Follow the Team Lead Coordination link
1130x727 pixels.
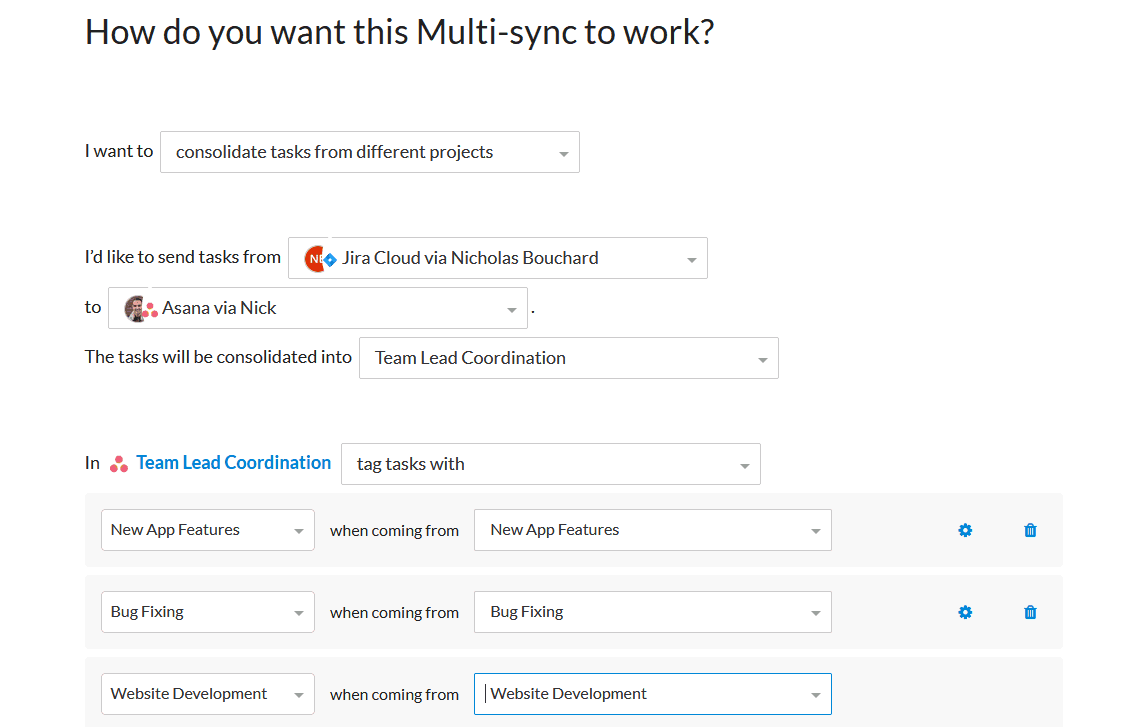233,463
